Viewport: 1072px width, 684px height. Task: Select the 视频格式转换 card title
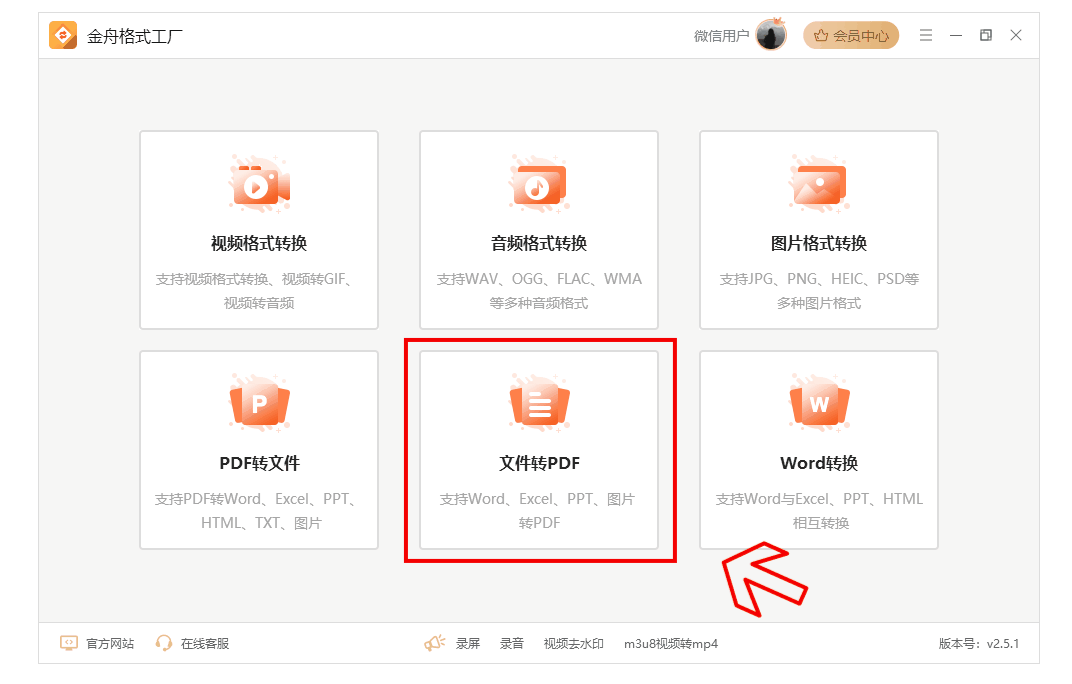(x=259, y=243)
